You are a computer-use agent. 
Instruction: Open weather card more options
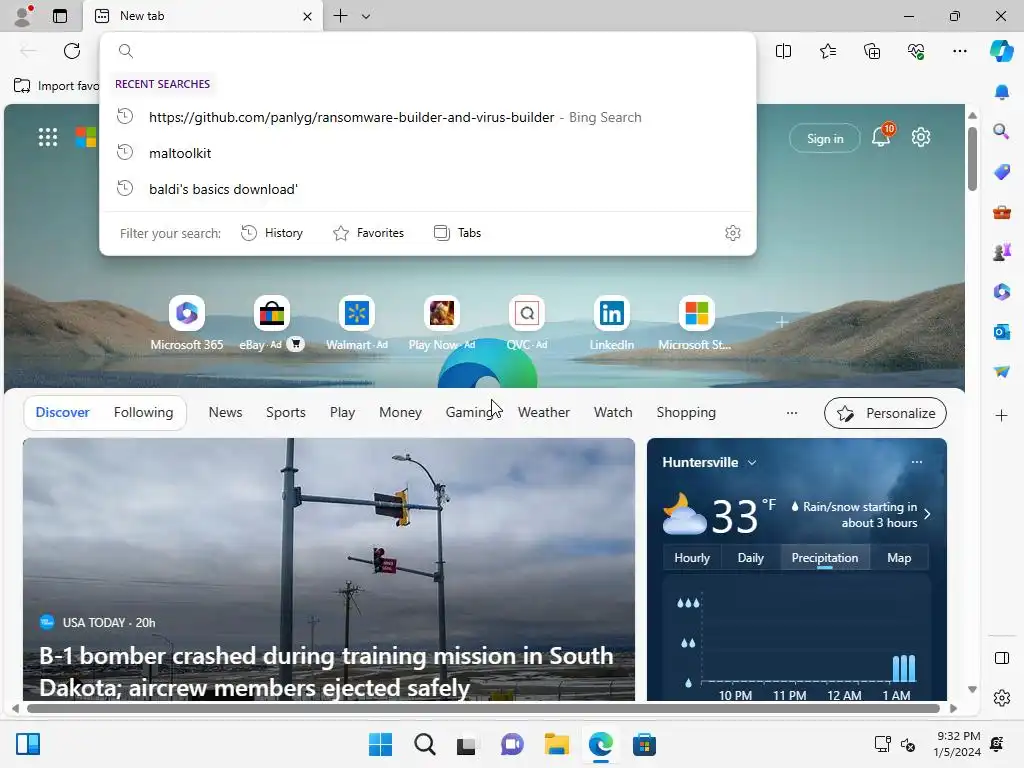pos(917,462)
